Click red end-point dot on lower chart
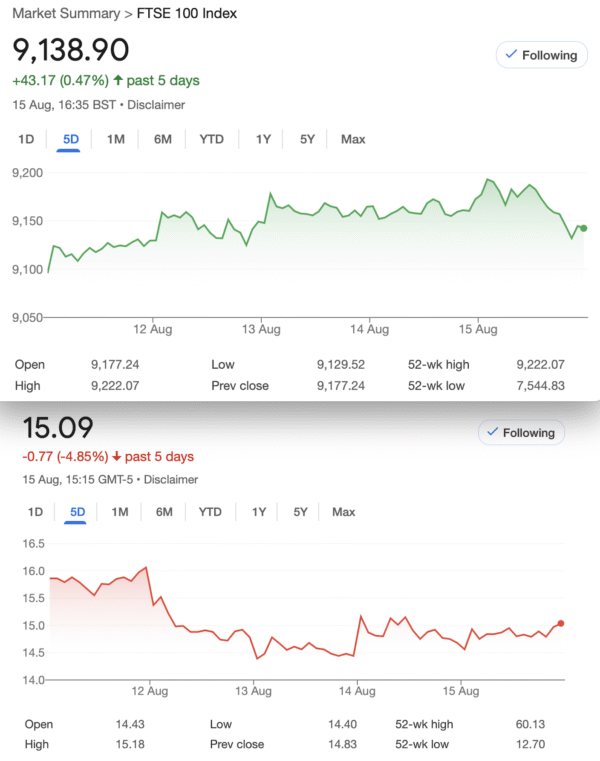The height and width of the screenshot is (761, 600). coord(561,623)
